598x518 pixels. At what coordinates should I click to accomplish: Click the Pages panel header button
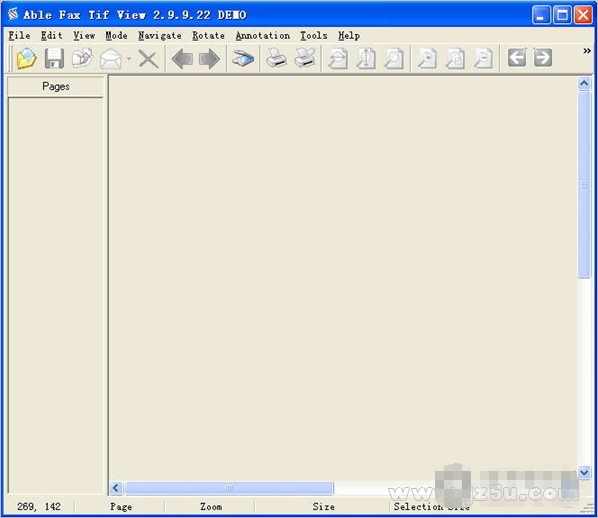(56, 86)
